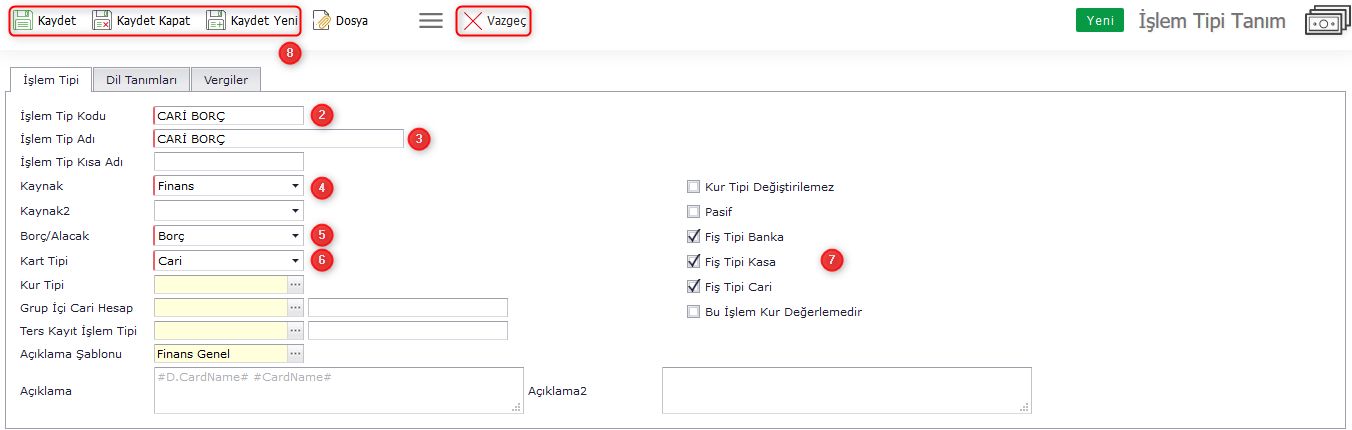Uncheck the Fiş Tipi Banka checkbox

click(693, 237)
